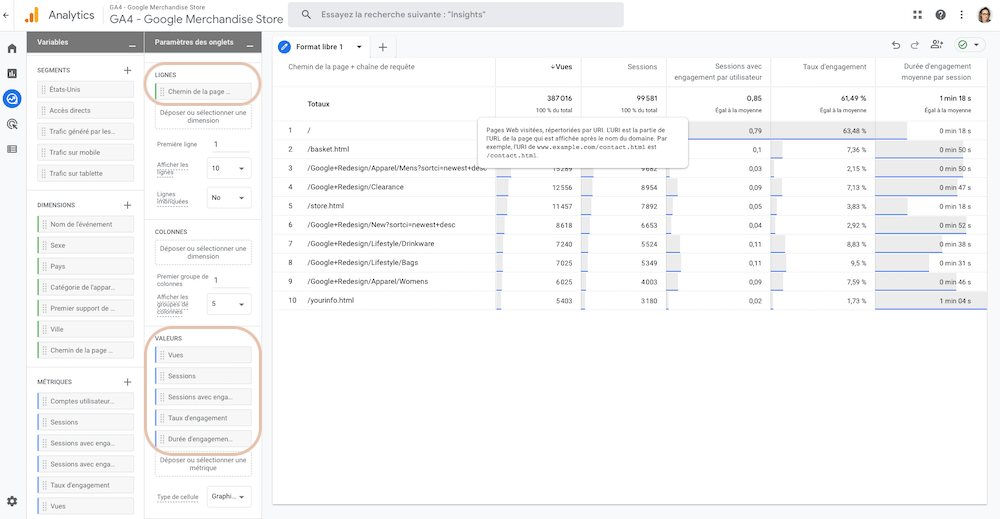Open Type de cellule dropdown
Viewport: 1000px width, 519px height.
[228, 497]
